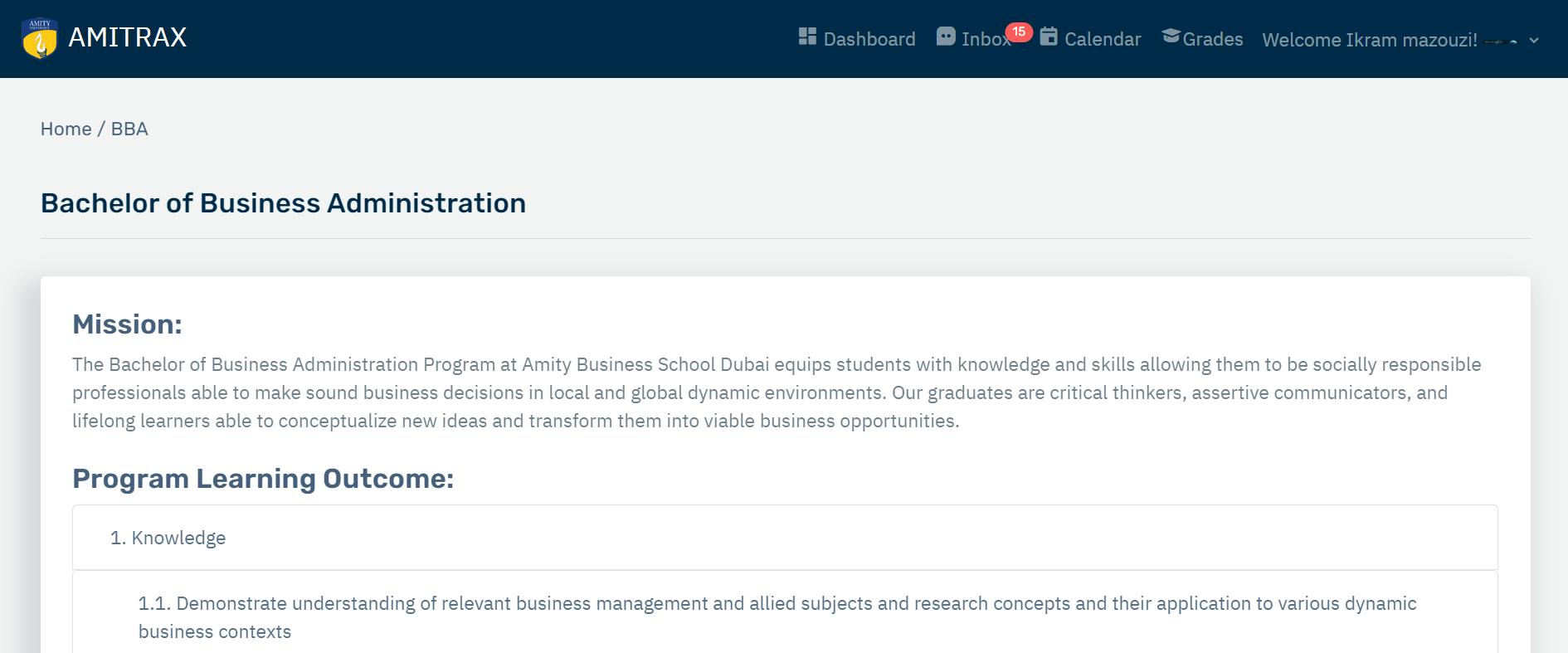The height and width of the screenshot is (653, 1568).
Task: Go to the Dashboard menu item
Action: 869,39
